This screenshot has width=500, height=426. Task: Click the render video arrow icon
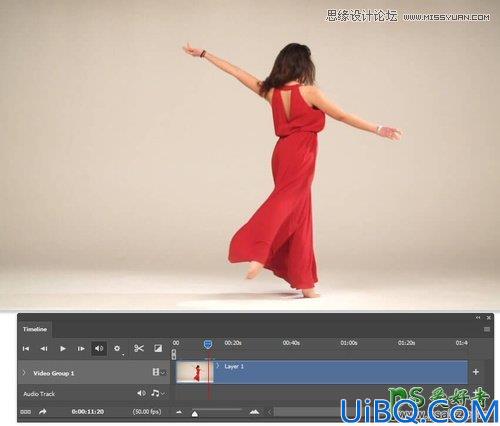coord(43,412)
